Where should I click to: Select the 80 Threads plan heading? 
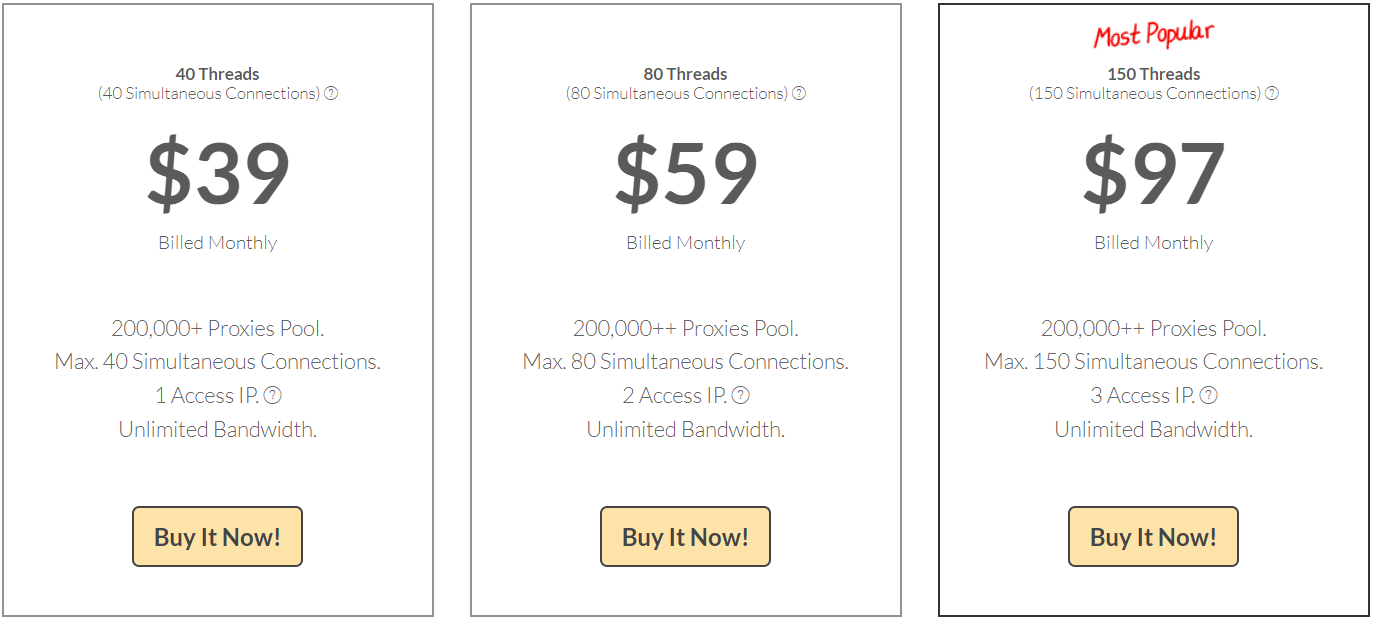pos(685,74)
